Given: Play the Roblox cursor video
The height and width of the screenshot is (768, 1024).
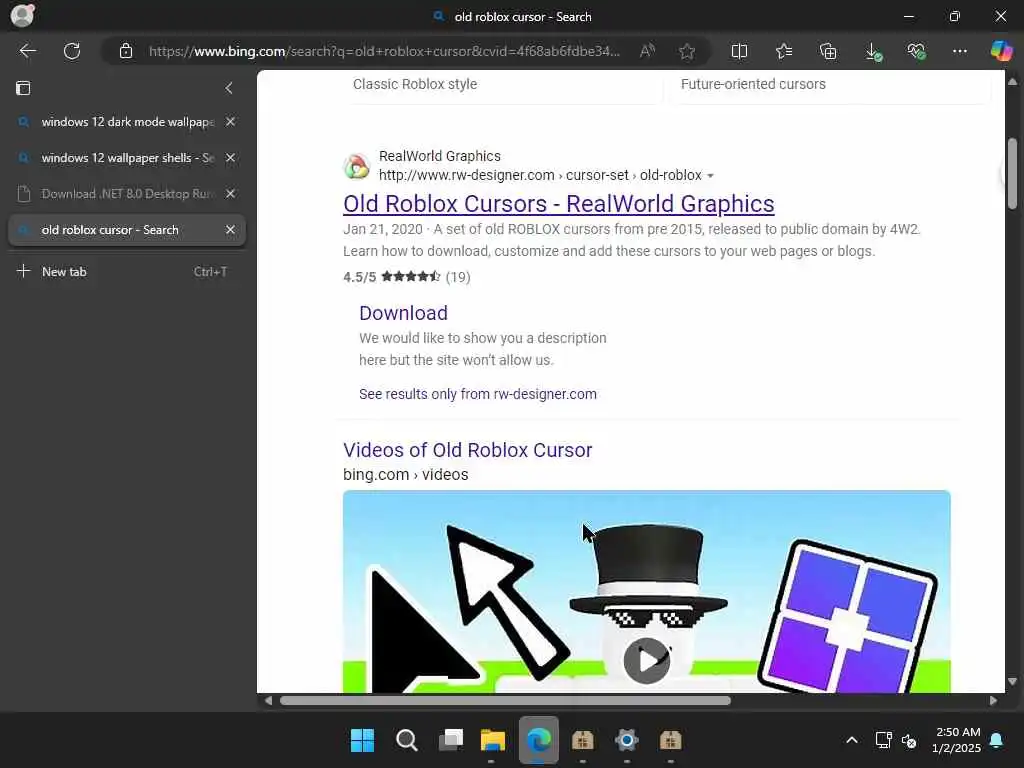Looking at the screenshot, I should (x=647, y=660).
